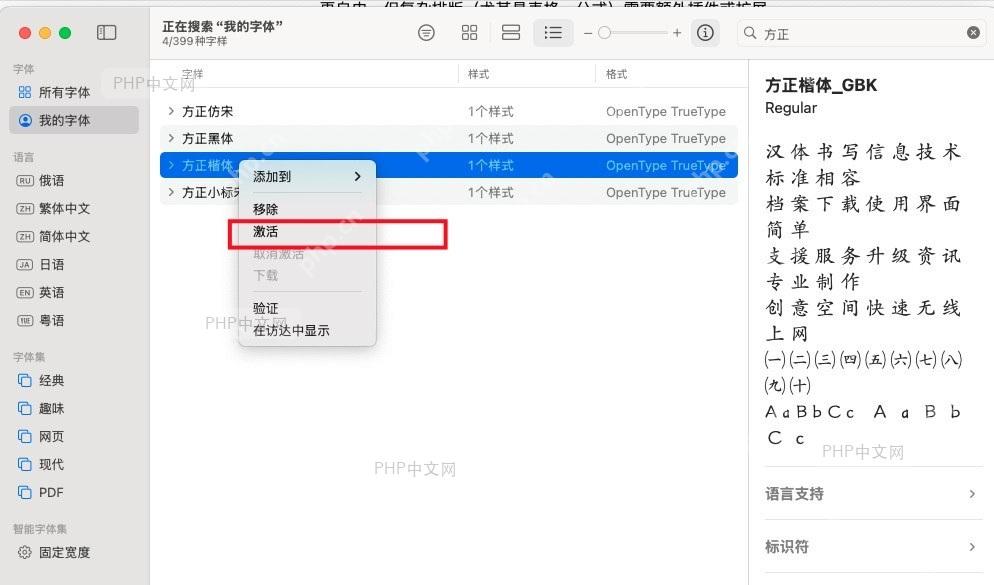Viewport: 994px width, 585px height.
Task: Select the 方正仿宋 row name
Action: [208, 112]
